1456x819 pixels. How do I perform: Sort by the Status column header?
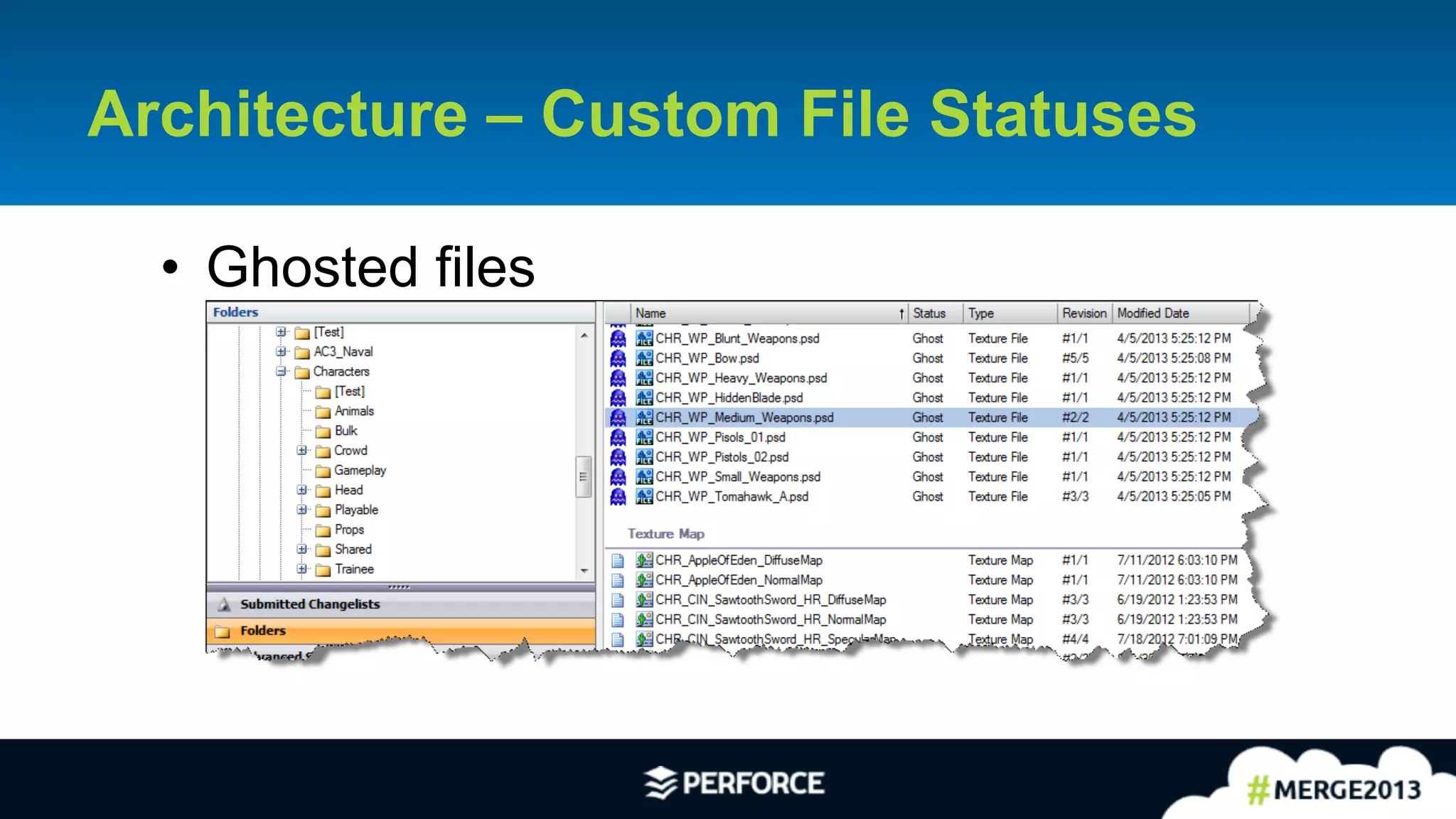click(x=935, y=313)
